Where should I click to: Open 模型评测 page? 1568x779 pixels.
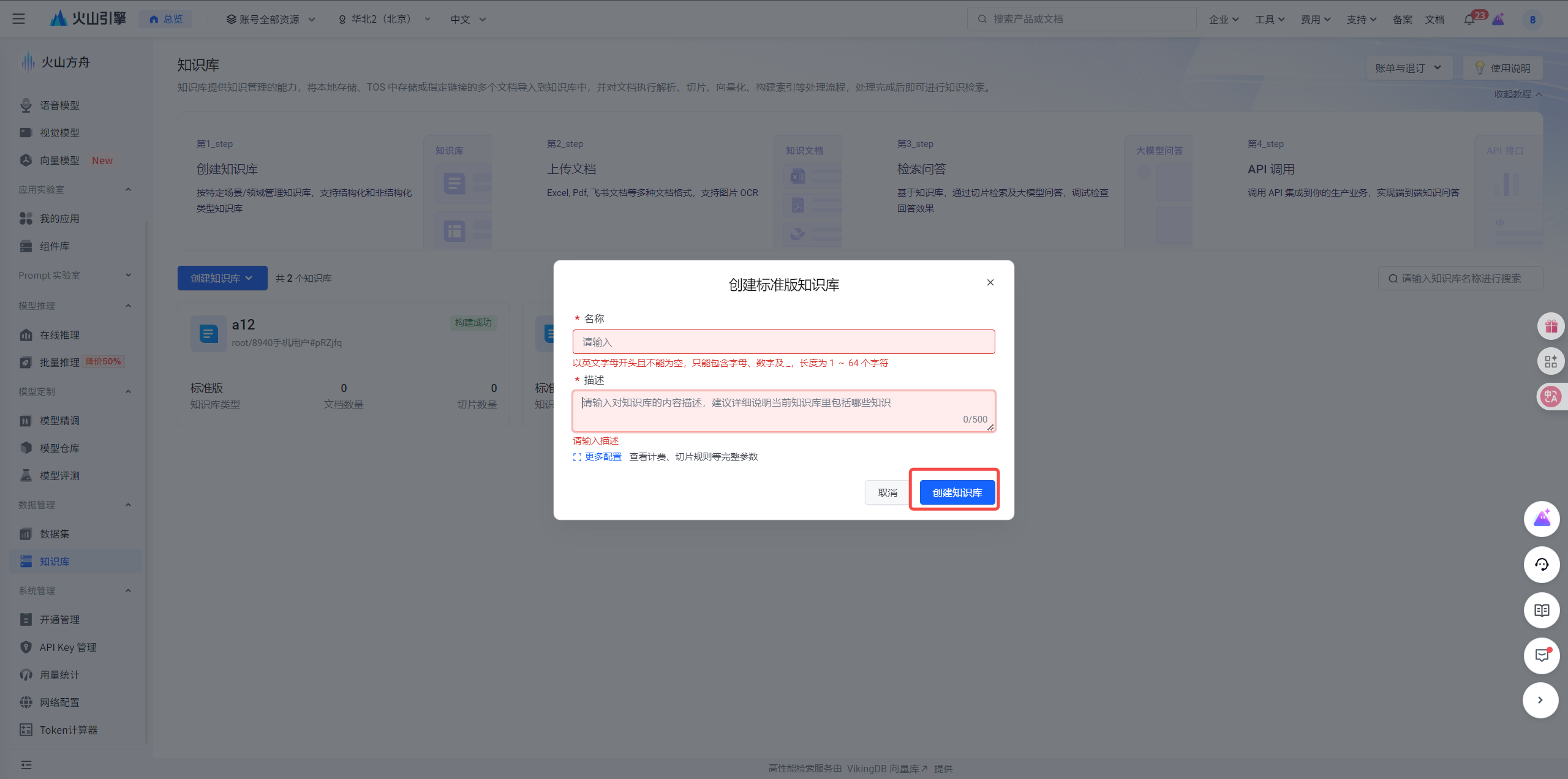click(59, 476)
